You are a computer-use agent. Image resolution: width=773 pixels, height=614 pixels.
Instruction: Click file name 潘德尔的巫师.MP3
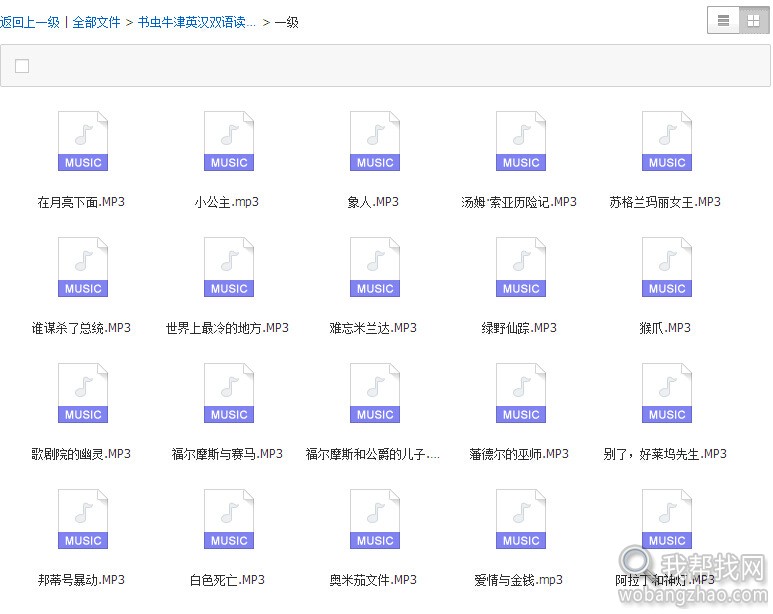(x=519, y=454)
